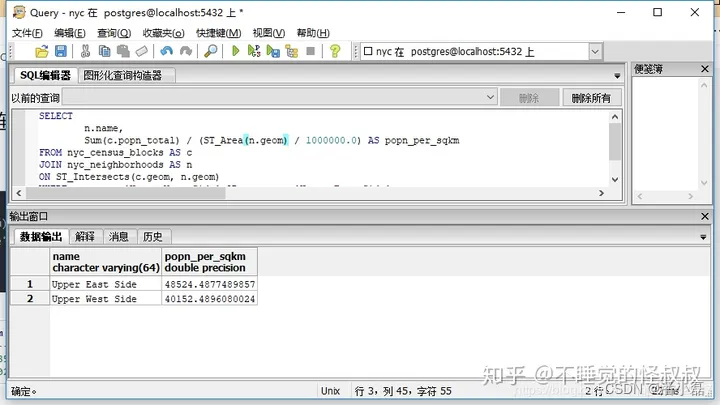This screenshot has height=405, width=720.
Task: Run the pgScript execute icon
Action: 254,51
